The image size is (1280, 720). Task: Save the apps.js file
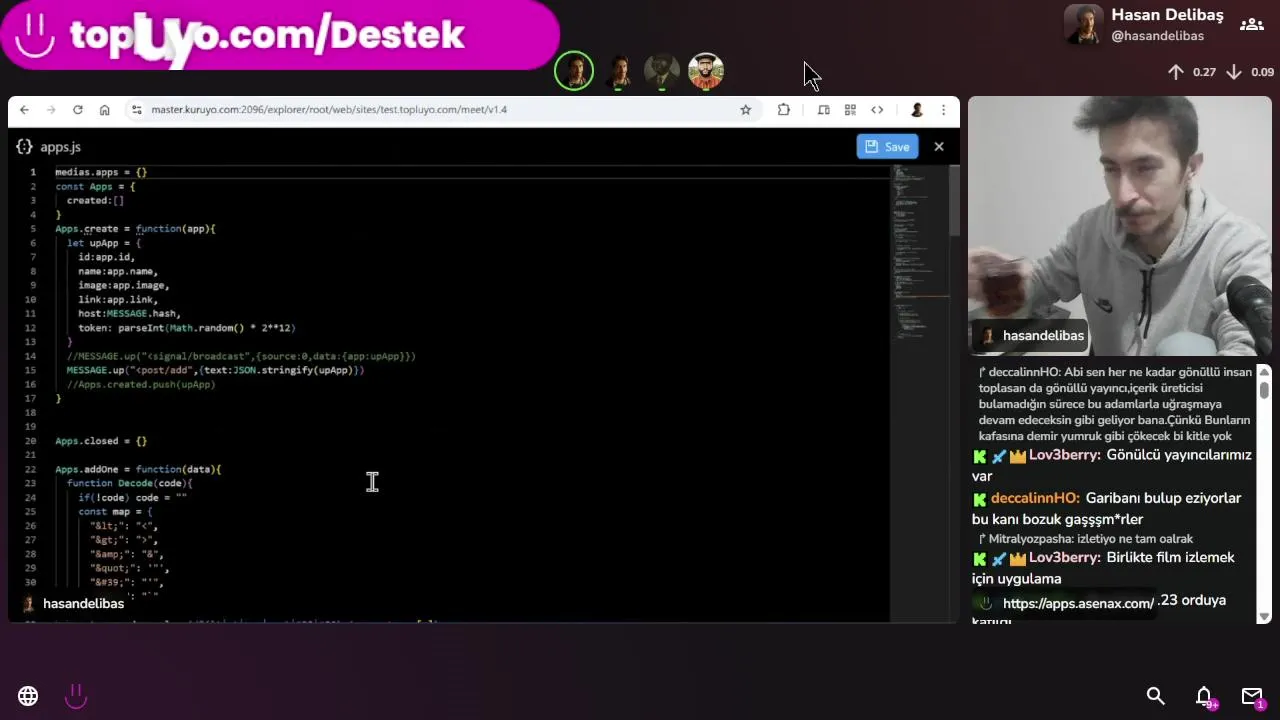pos(887,147)
